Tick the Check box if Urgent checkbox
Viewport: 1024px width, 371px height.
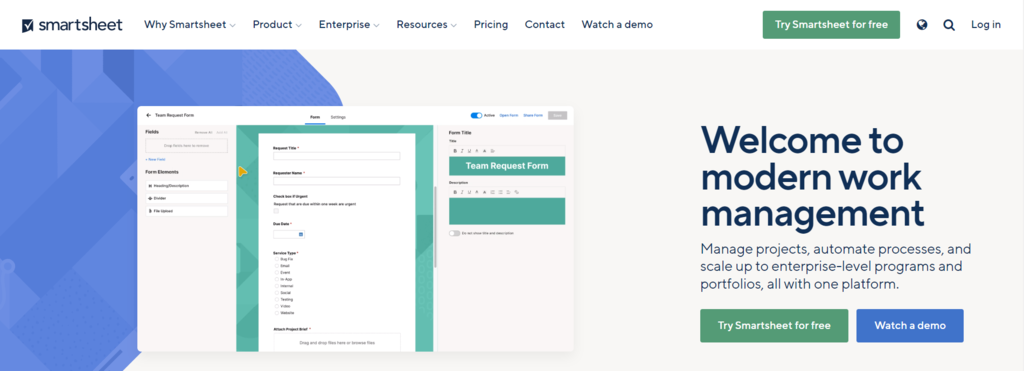pyautogui.click(x=276, y=211)
